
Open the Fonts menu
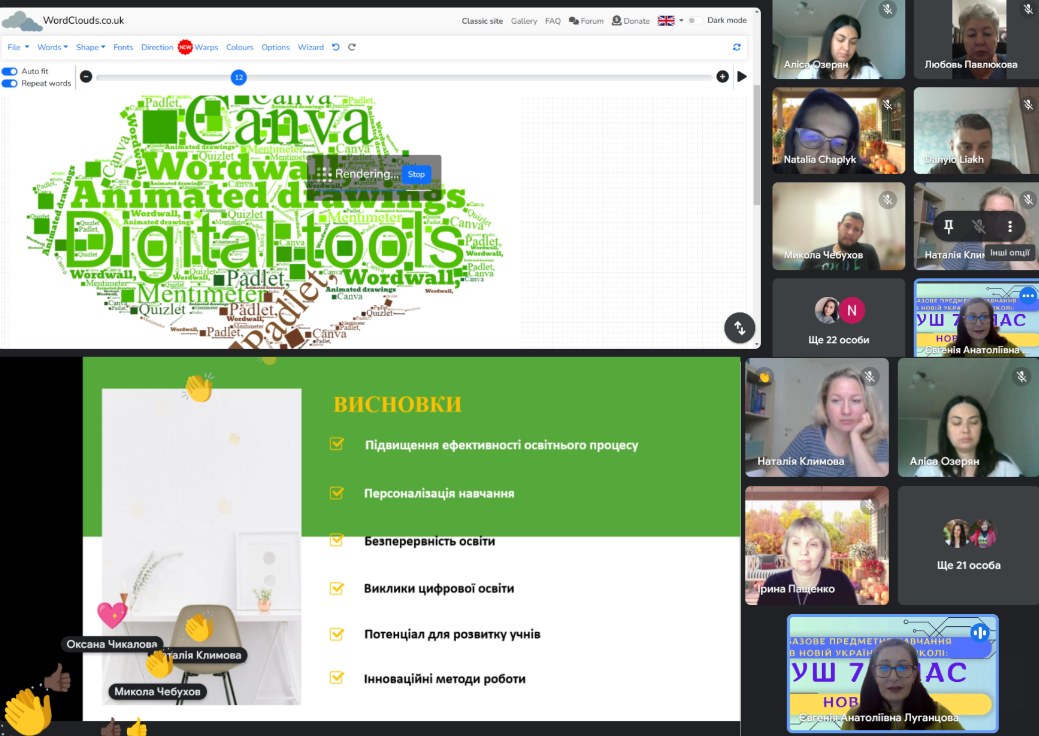click(x=123, y=47)
